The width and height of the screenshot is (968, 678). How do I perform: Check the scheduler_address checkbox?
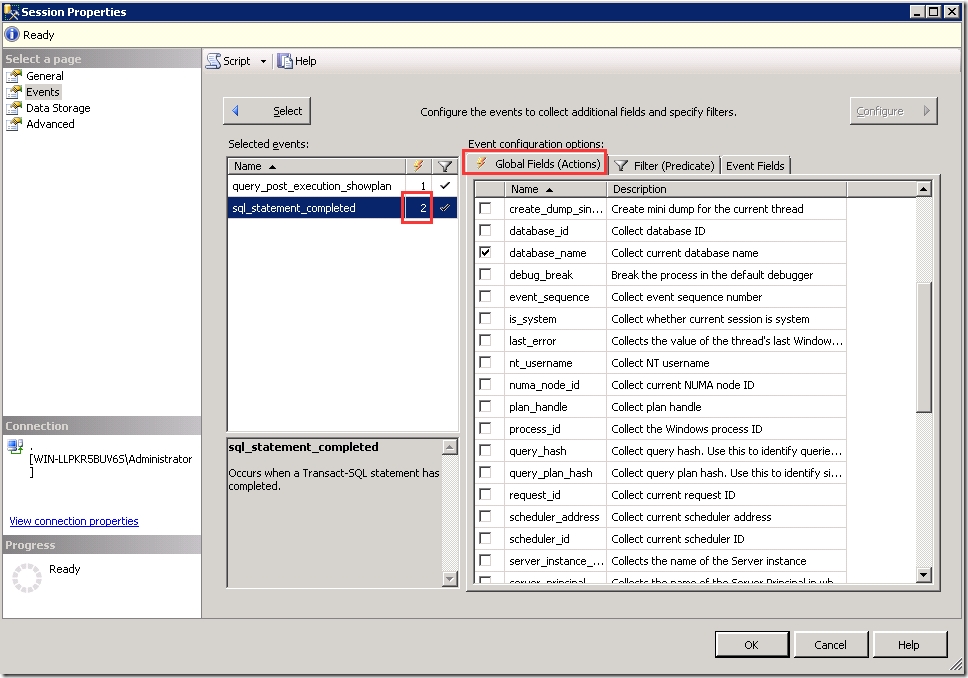[485, 516]
